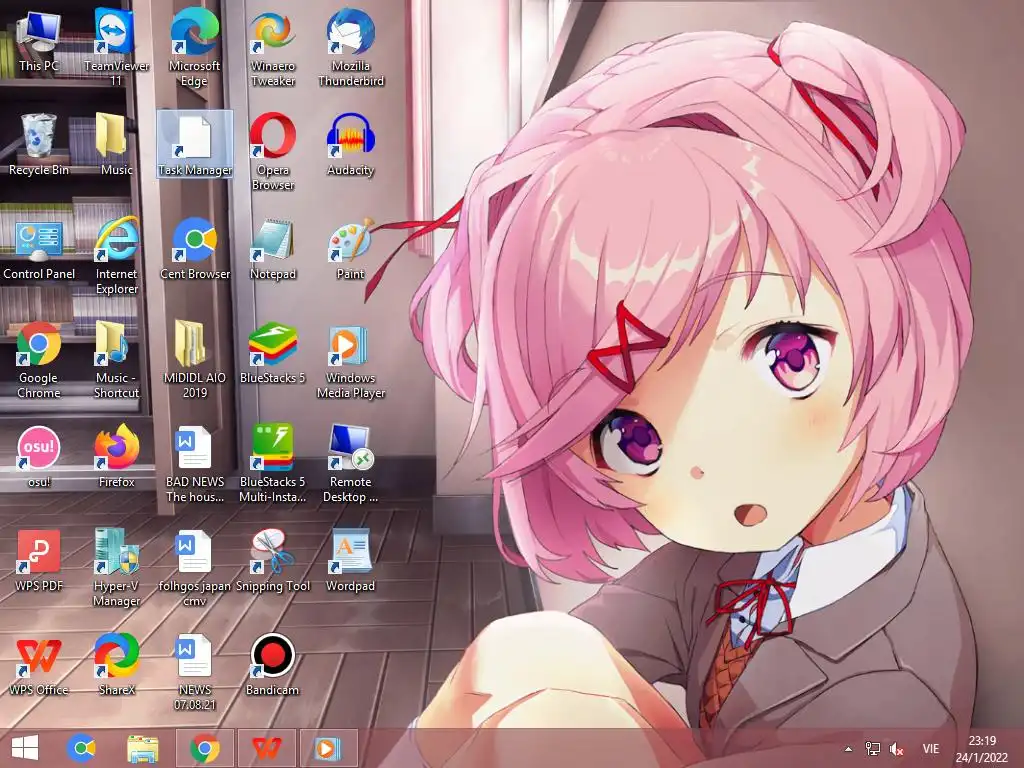Open the clock showing 23:19
The height and width of the screenshot is (768, 1024).
tap(982, 749)
